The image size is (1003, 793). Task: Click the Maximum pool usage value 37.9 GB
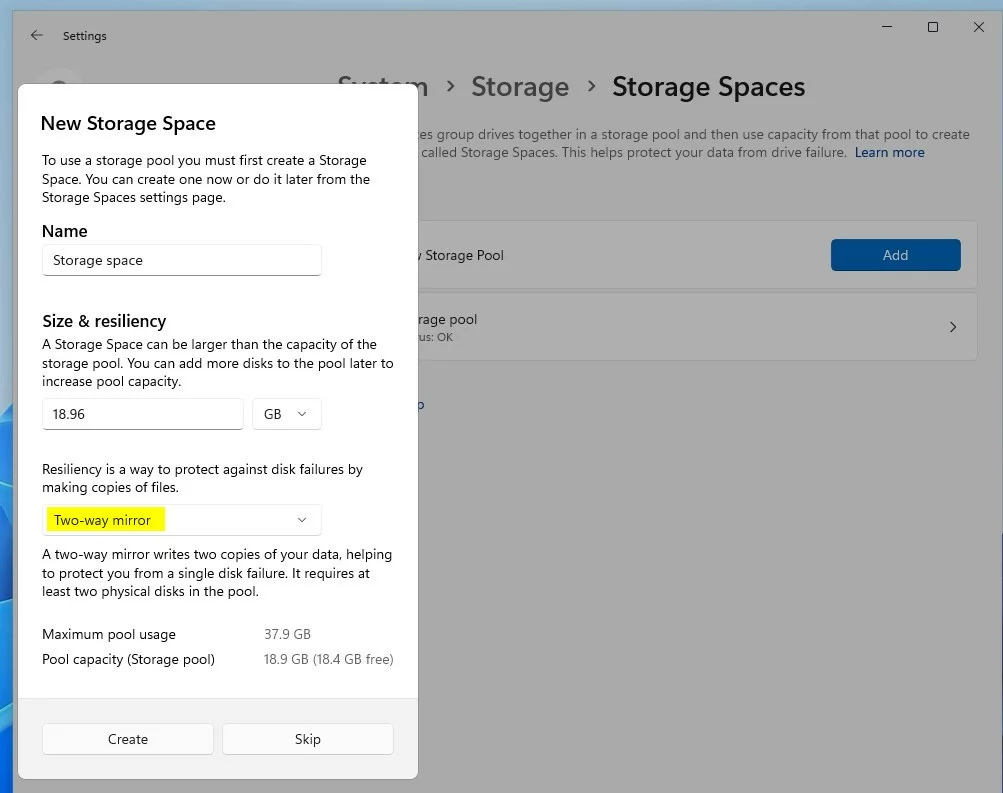pos(287,634)
